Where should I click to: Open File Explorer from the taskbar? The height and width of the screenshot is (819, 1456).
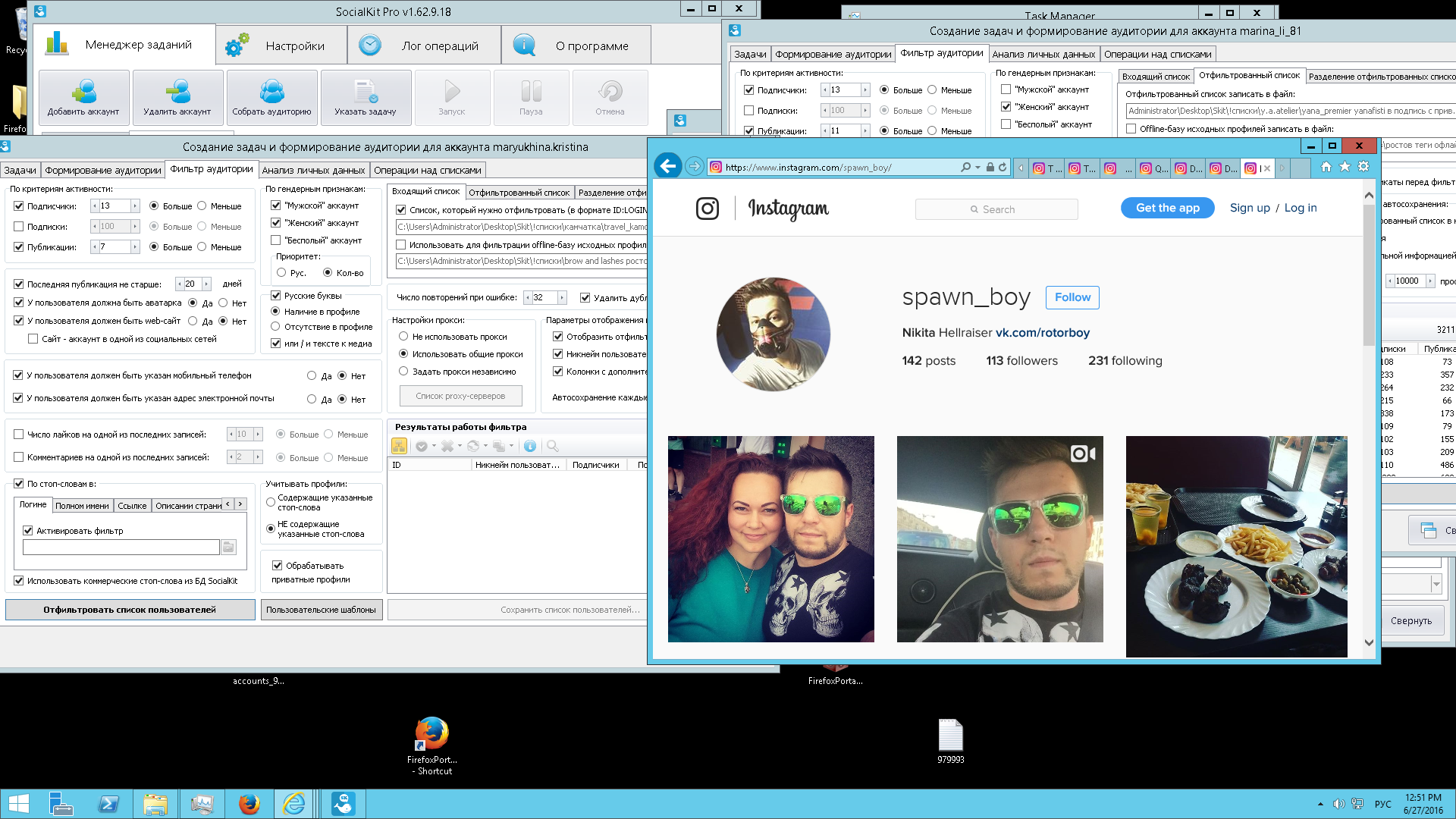pyautogui.click(x=155, y=804)
